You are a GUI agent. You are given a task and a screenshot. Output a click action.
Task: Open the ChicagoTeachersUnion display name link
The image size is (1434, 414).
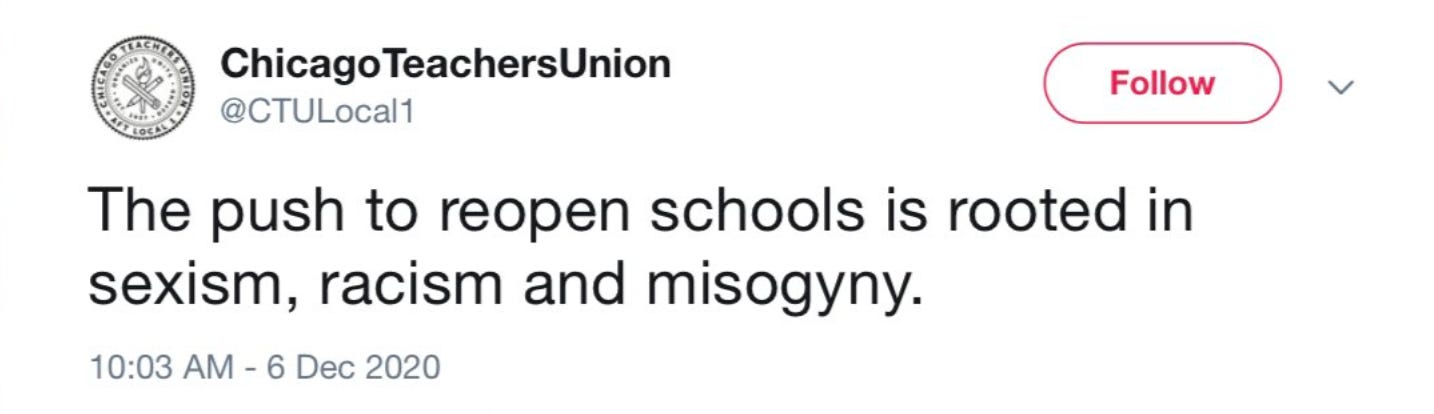(x=444, y=66)
